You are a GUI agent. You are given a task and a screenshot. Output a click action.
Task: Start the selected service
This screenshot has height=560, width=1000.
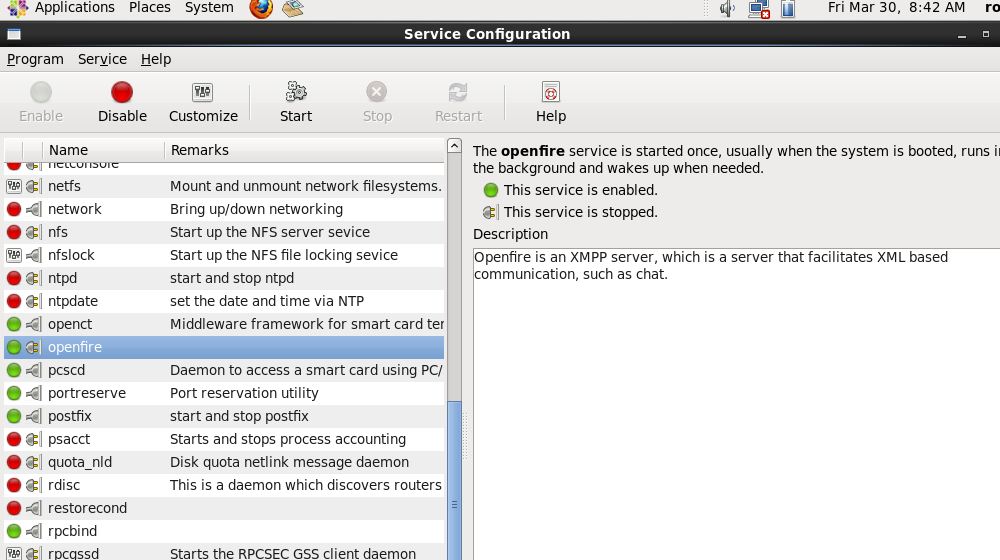point(296,102)
